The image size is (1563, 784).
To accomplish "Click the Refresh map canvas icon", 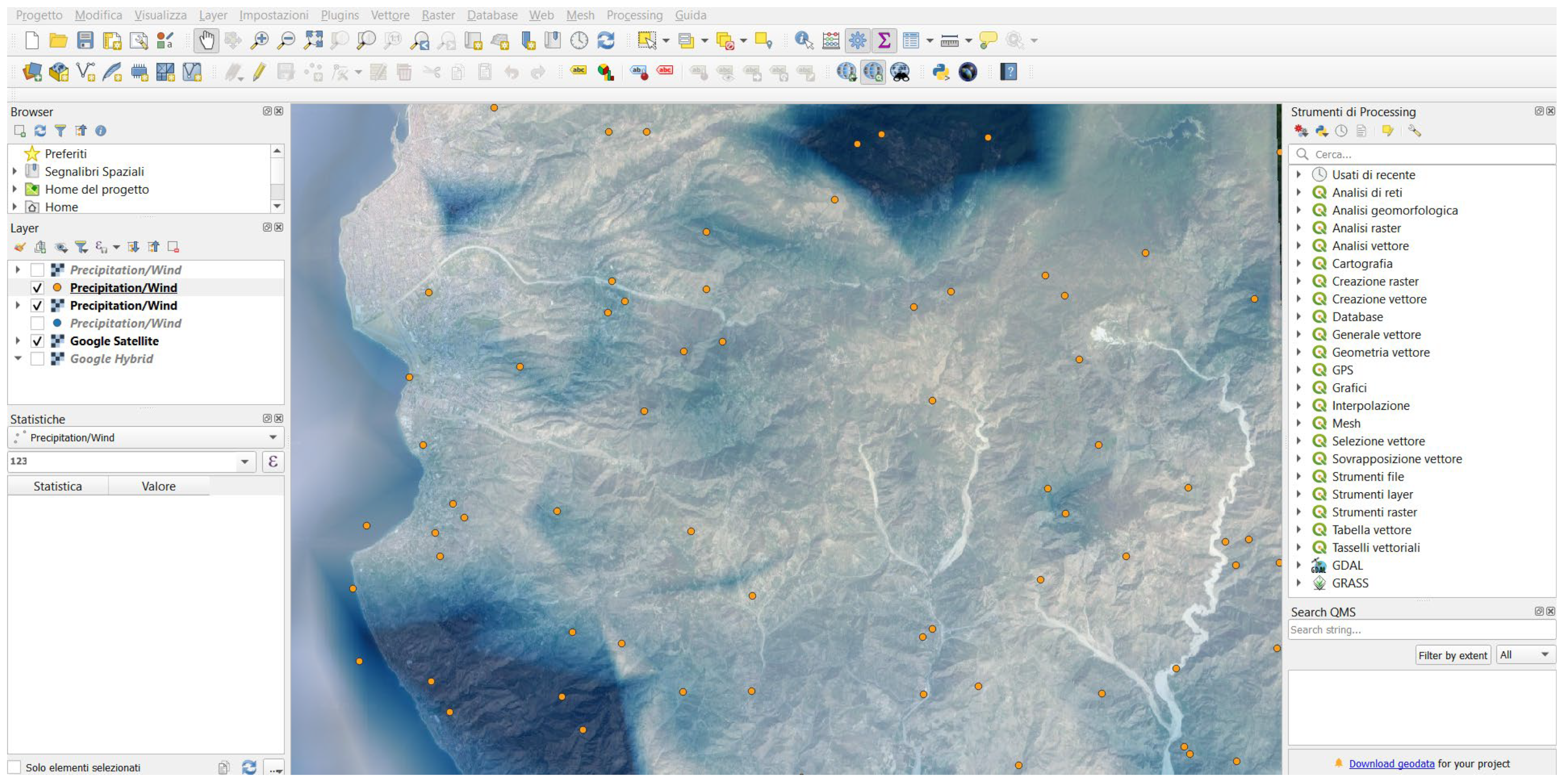I will tap(605, 41).
